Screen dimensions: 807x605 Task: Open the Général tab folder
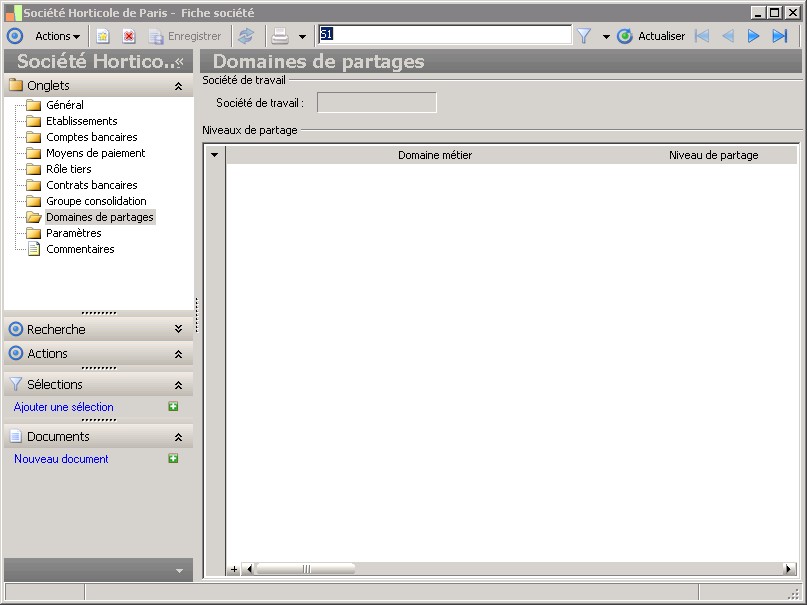pos(64,105)
